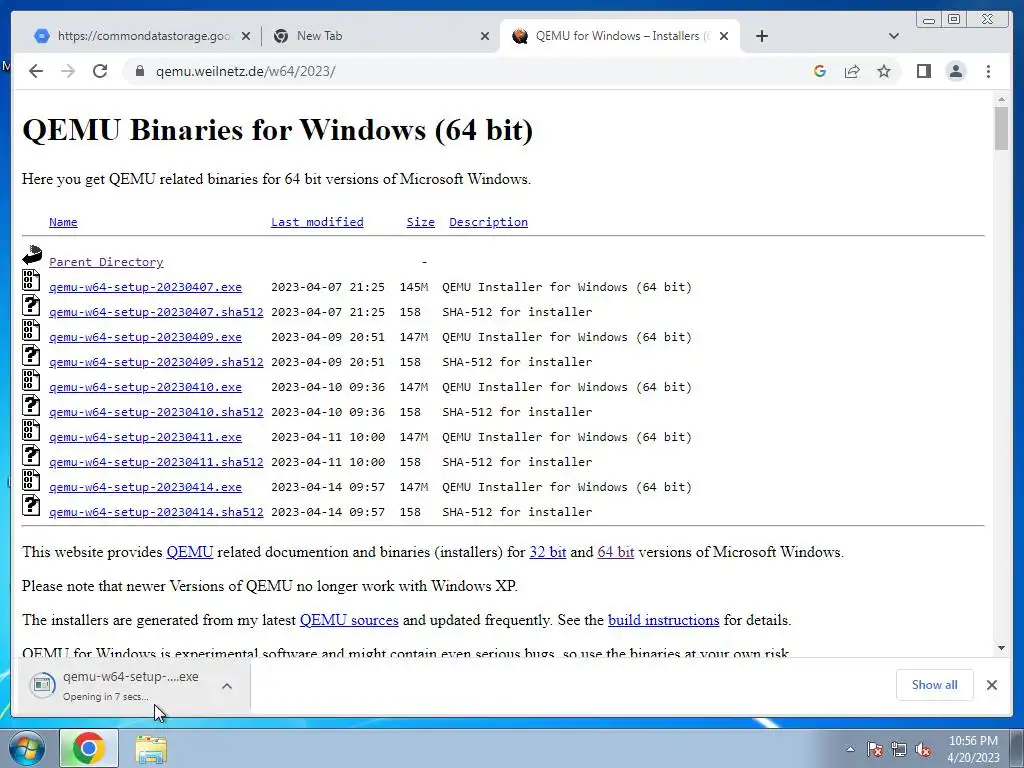
Task: Close the downloads bar
Action: coord(992,684)
